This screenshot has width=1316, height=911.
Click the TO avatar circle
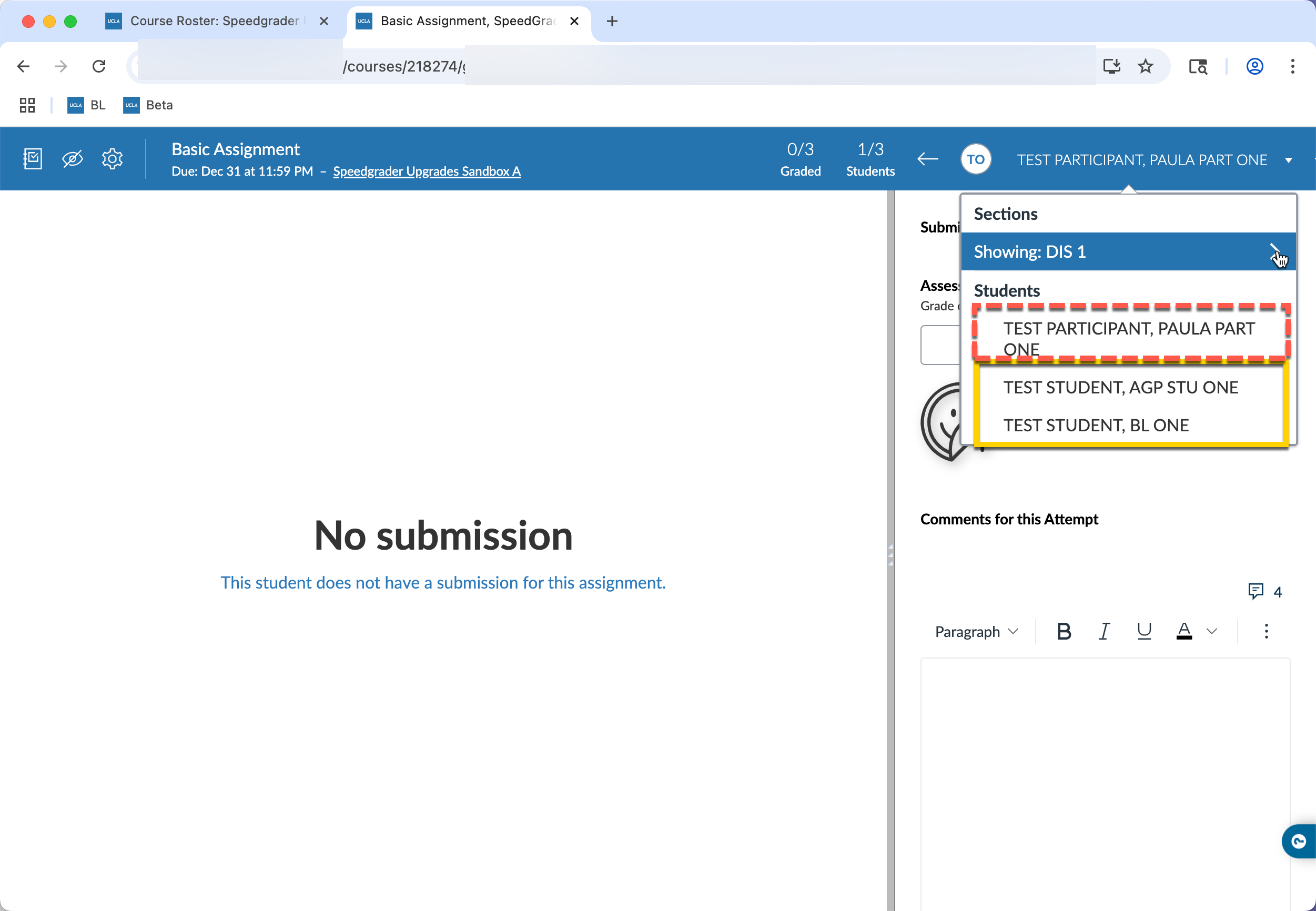(975, 159)
